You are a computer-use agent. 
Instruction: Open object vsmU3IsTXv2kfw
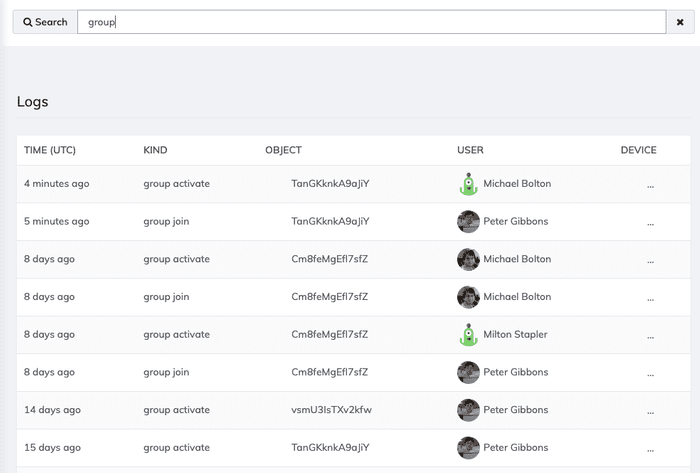(x=330, y=410)
